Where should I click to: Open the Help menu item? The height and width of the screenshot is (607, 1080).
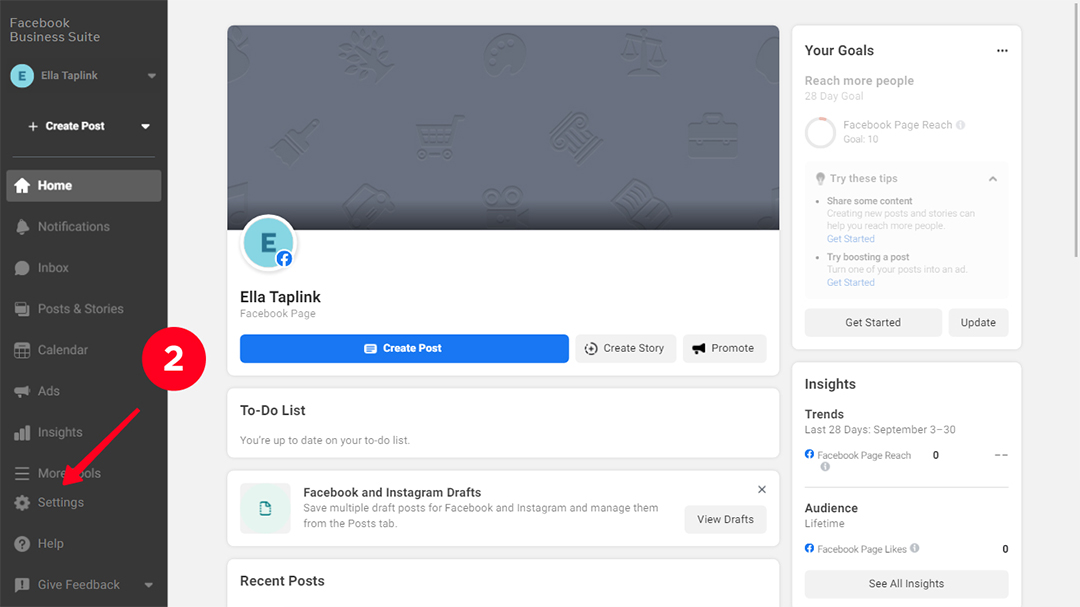click(x=83, y=544)
